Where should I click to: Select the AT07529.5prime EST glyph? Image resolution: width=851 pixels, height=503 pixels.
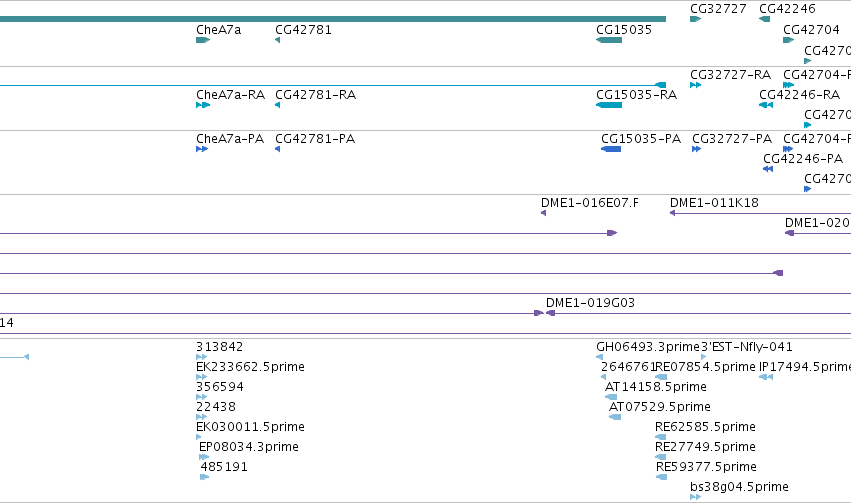[615, 417]
